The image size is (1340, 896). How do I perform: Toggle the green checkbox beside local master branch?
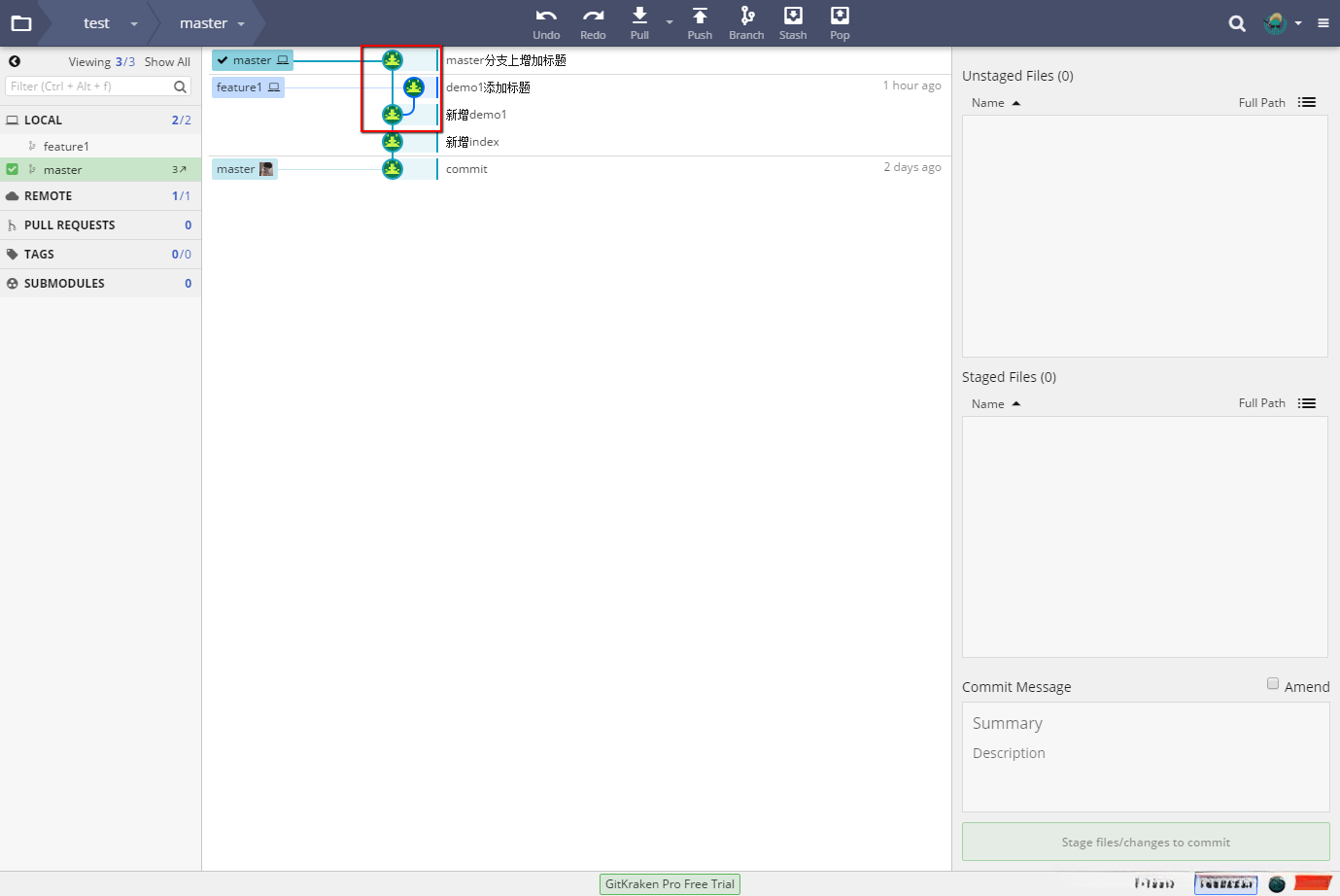pos(13,169)
